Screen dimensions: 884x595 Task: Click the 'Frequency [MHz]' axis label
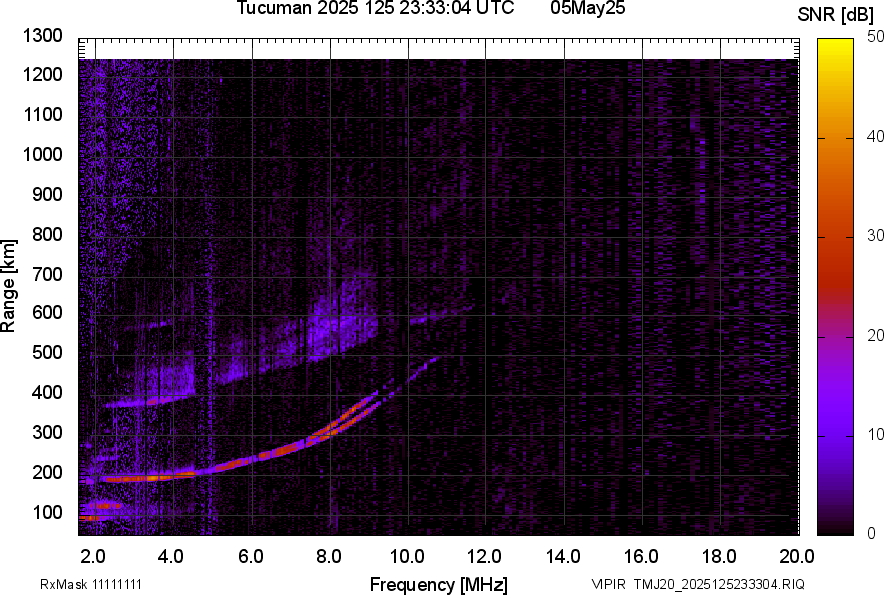point(439,584)
